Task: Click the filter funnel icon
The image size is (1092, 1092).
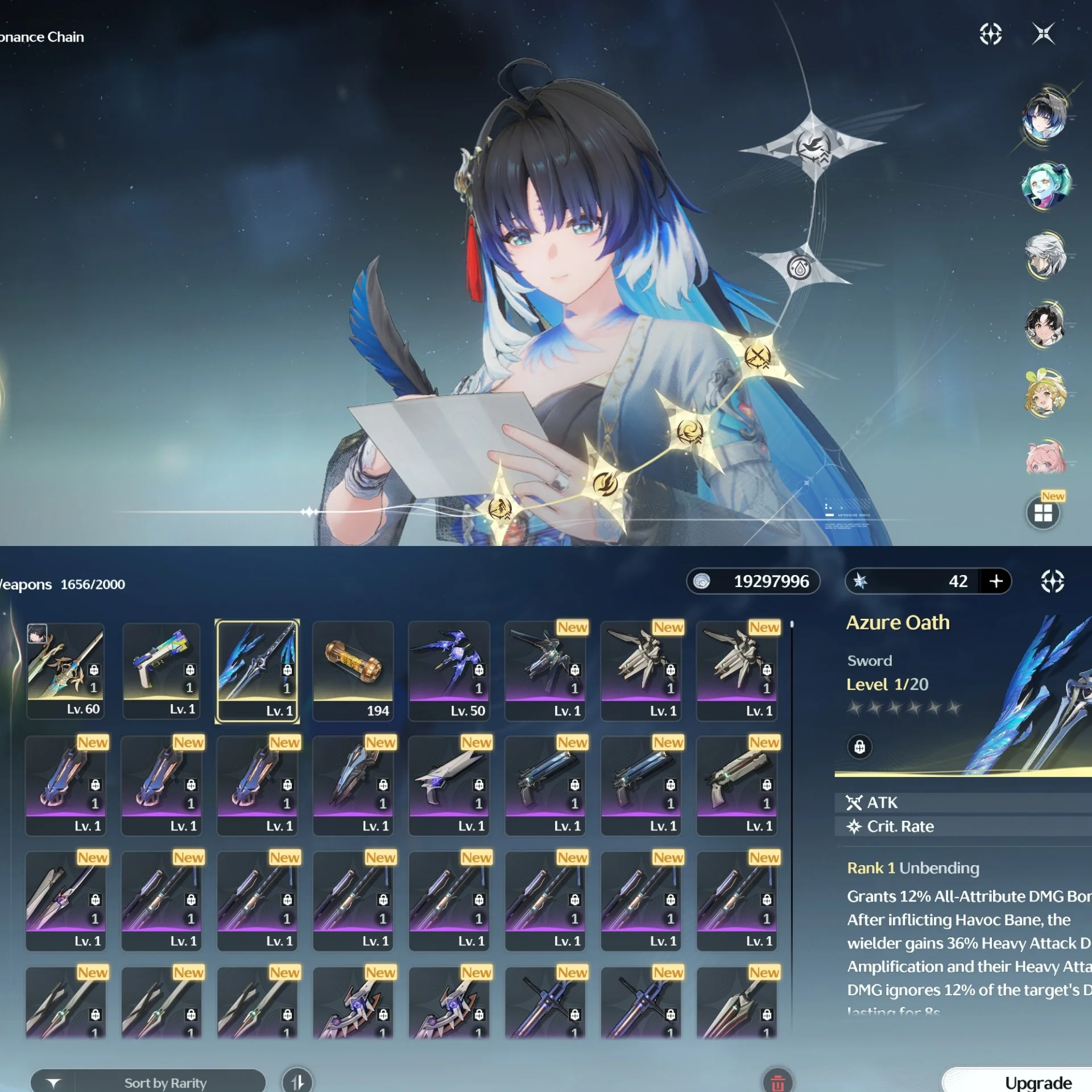Action: tap(53, 1083)
